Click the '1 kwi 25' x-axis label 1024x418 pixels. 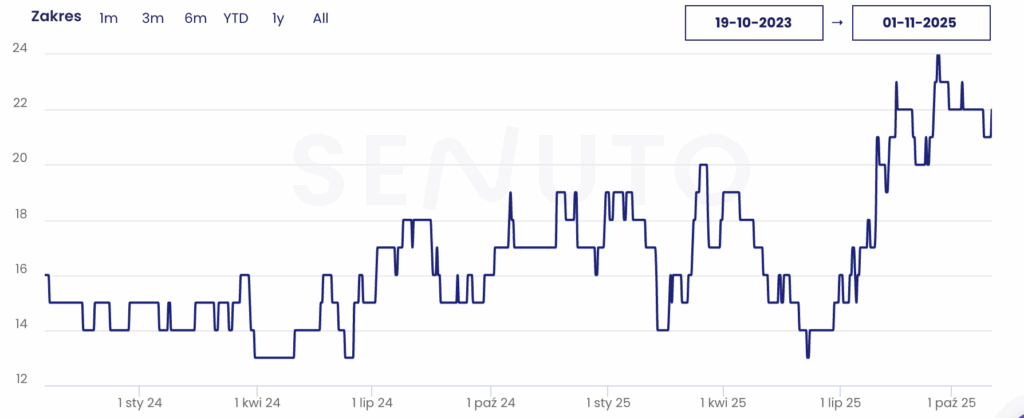pos(723,403)
